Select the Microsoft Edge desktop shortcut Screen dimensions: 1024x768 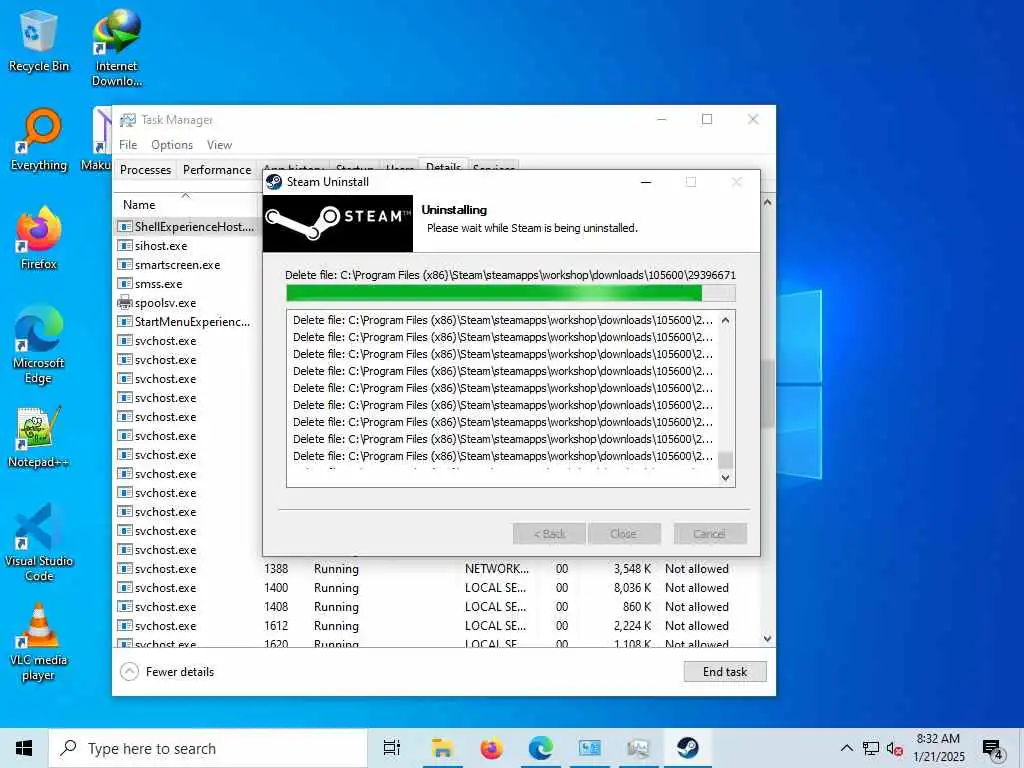[x=39, y=345]
